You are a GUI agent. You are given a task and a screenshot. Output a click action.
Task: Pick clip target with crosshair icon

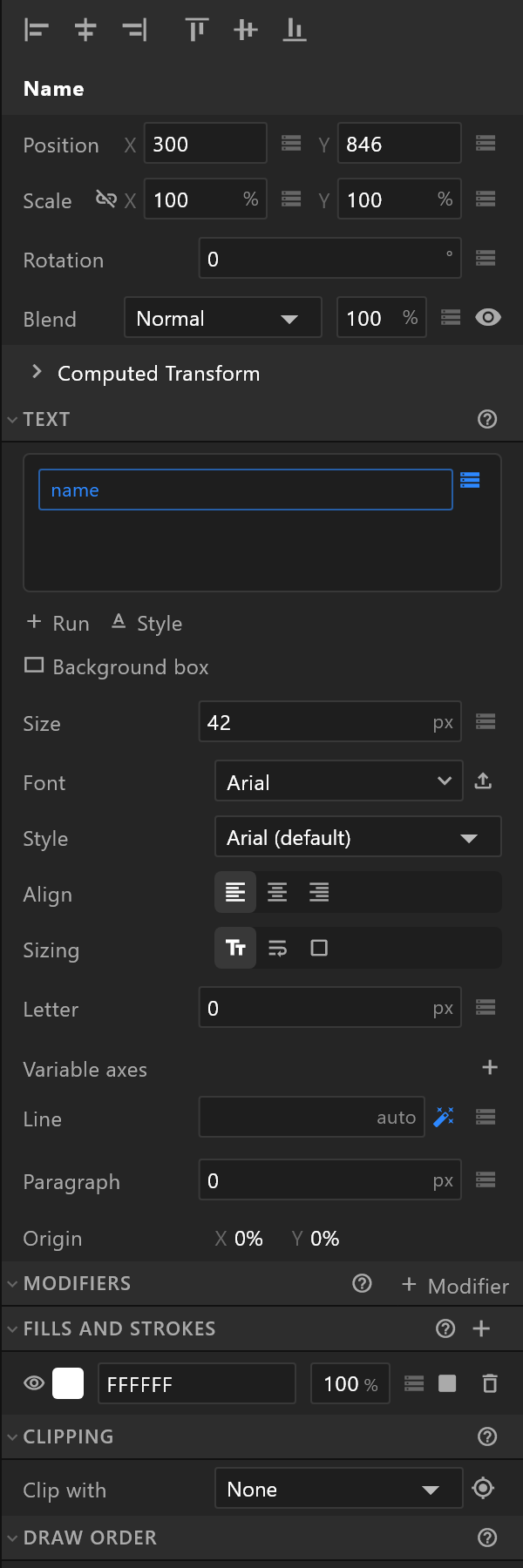[x=483, y=1488]
